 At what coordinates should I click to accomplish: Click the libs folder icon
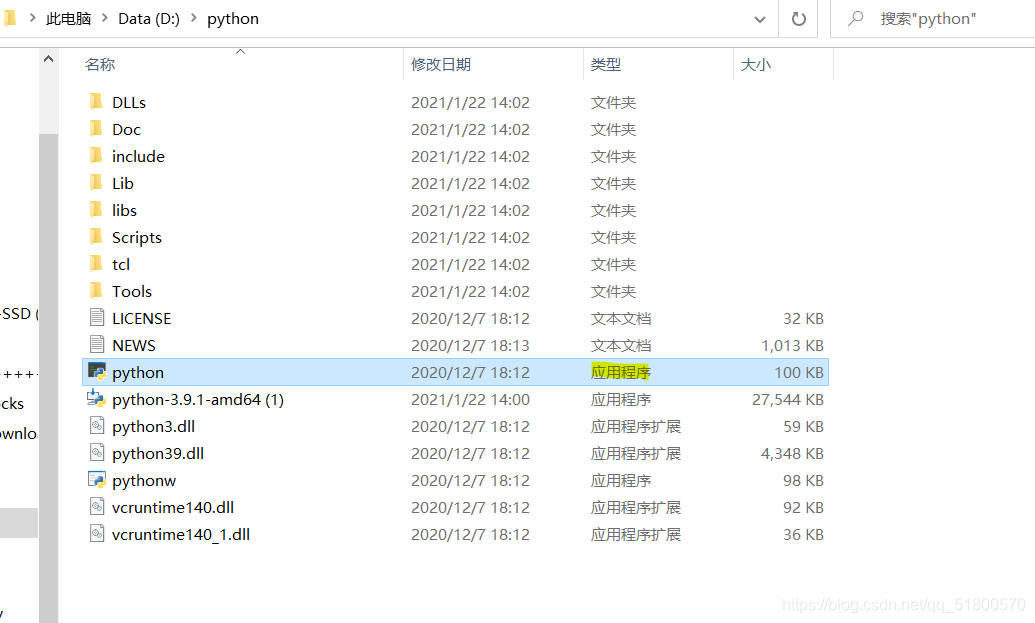pos(96,210)
